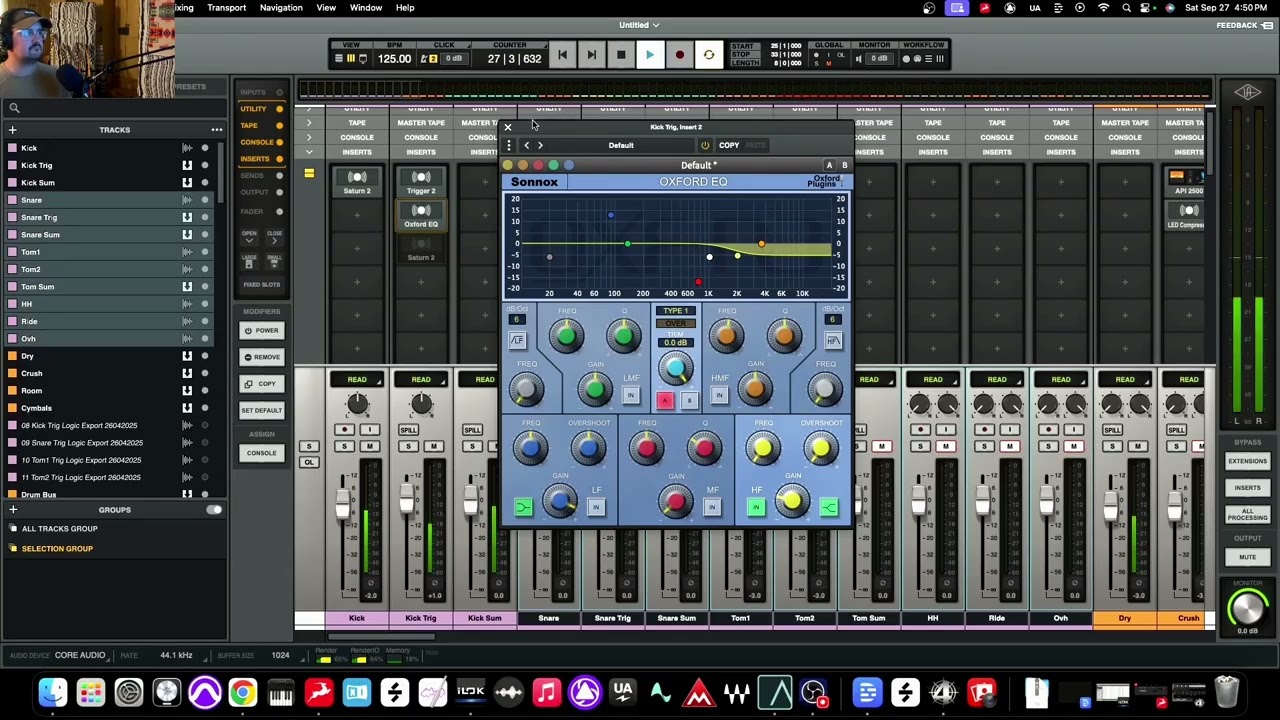Click the Record button in transport

[679, 55]
